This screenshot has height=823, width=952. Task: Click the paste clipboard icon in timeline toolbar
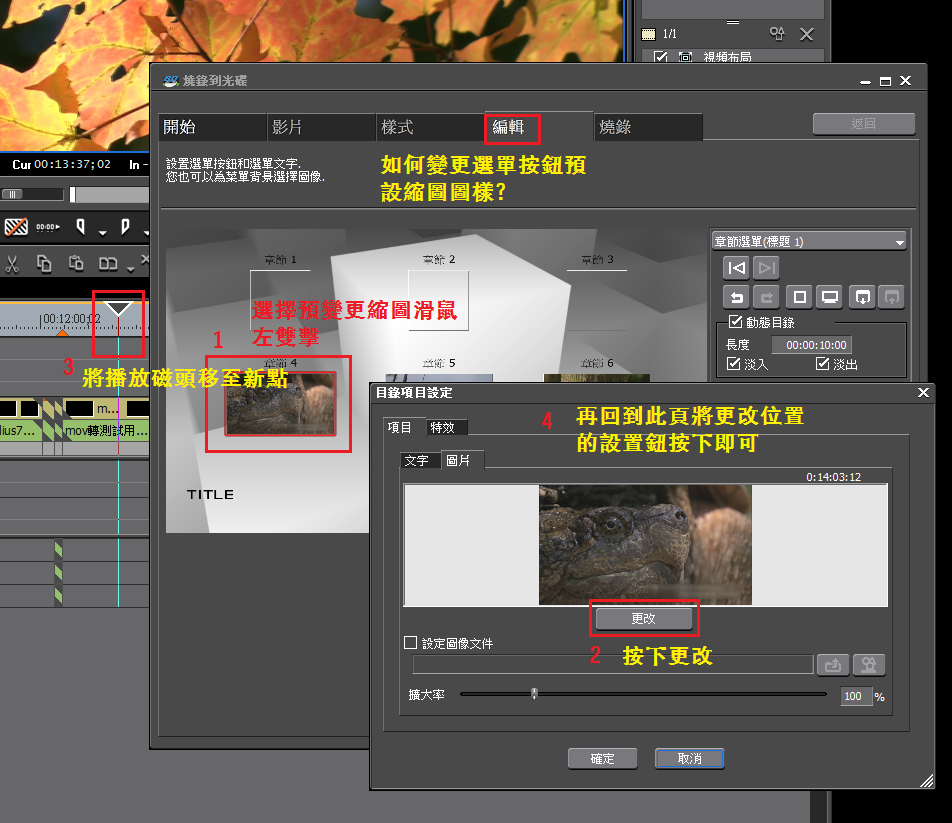click(x=76, y=264)
